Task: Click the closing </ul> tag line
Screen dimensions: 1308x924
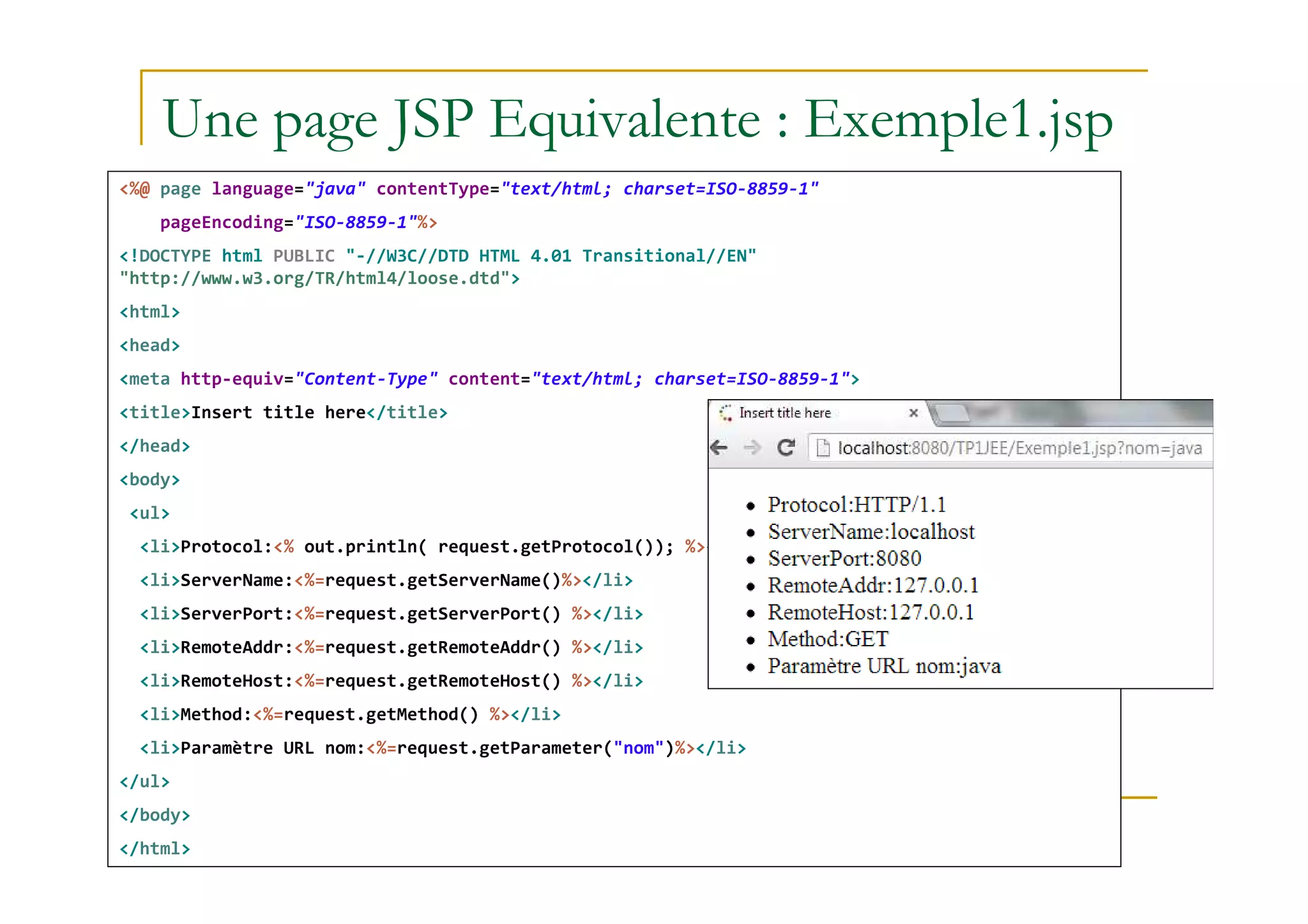Action: [145, 782]
